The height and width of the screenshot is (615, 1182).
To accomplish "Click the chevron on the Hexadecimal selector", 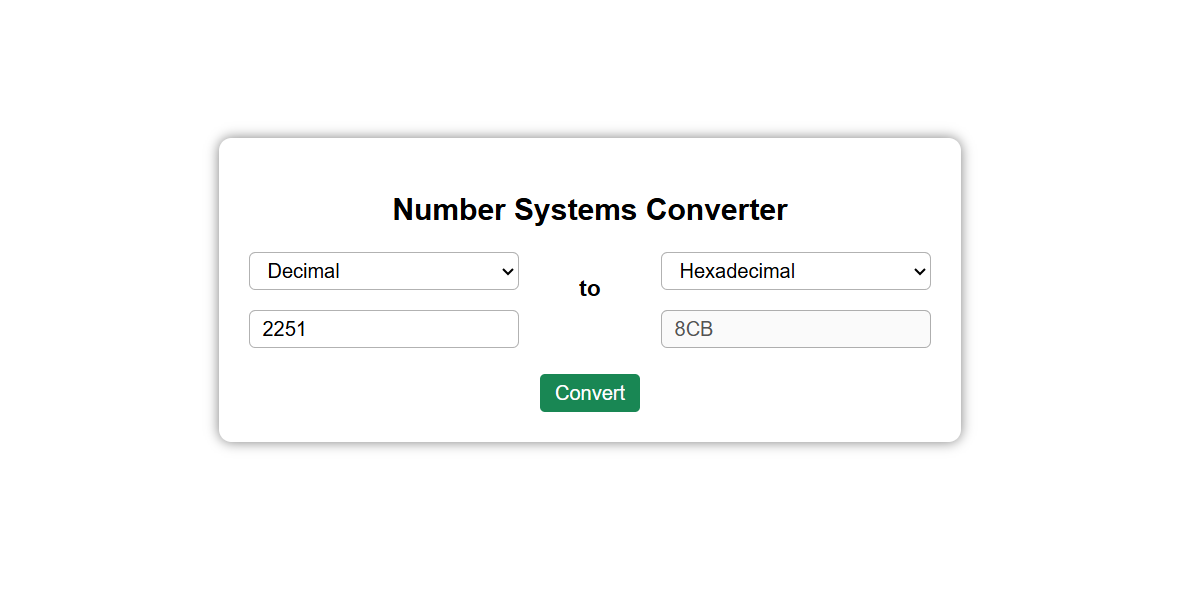I will [x=918, y=271].
